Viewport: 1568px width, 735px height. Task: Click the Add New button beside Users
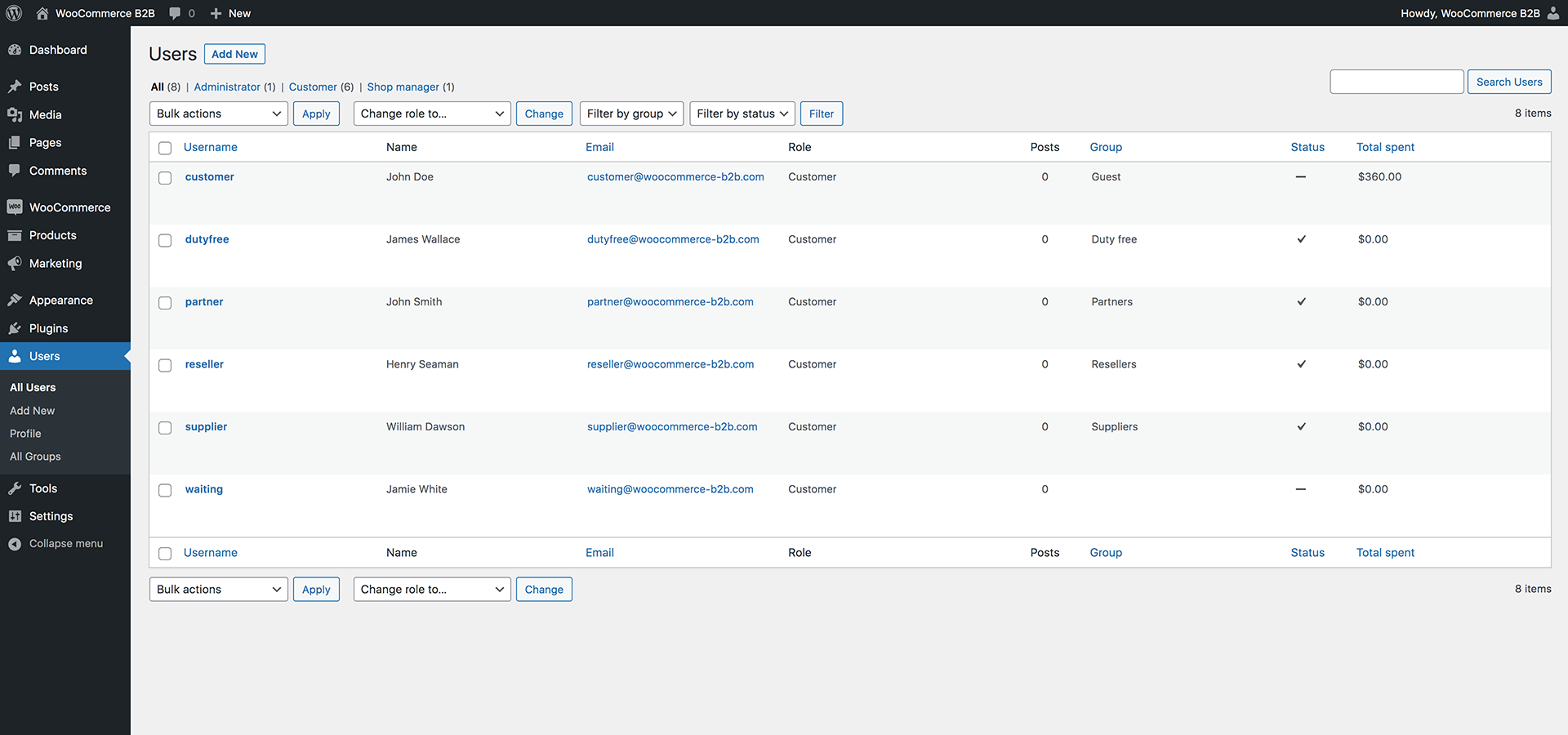[234, 54]
